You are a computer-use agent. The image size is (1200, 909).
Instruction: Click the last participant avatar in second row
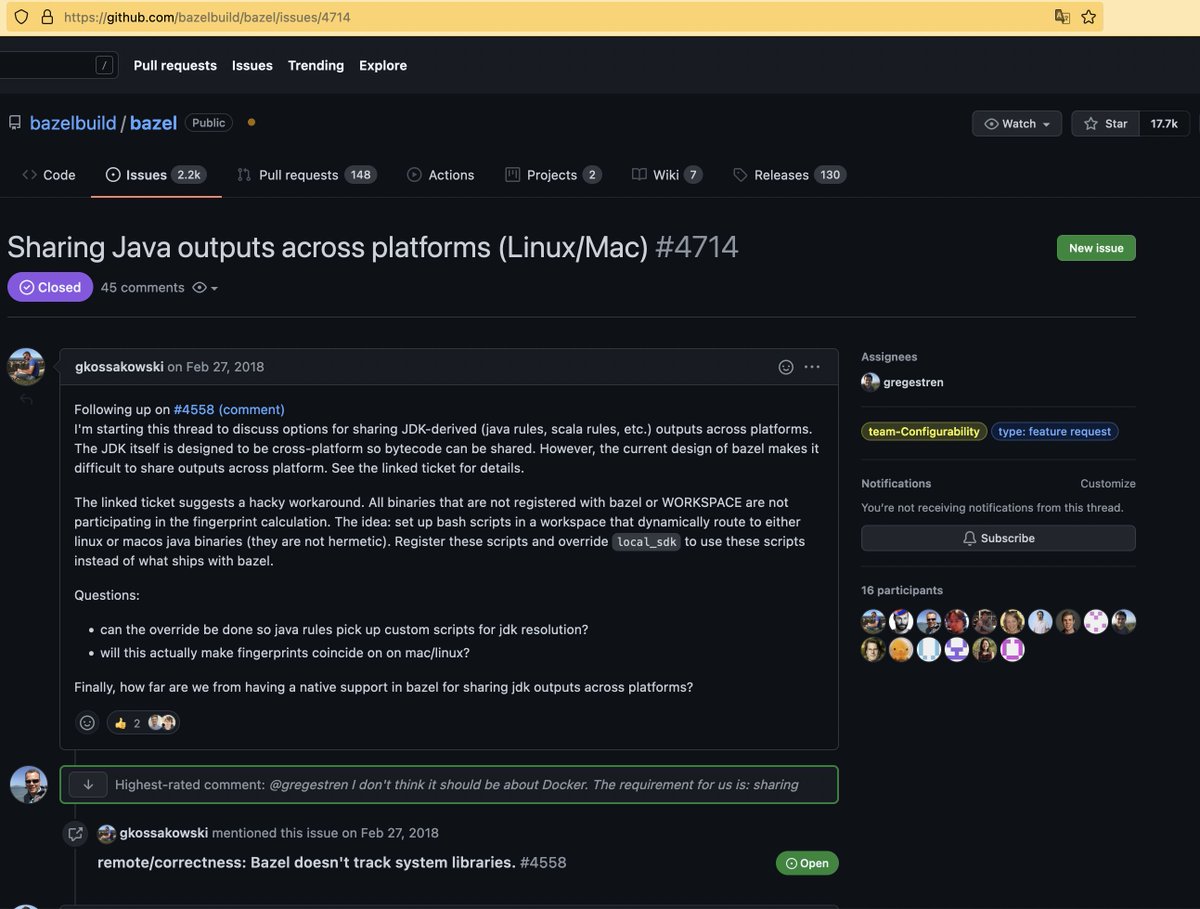(1013, 650)
